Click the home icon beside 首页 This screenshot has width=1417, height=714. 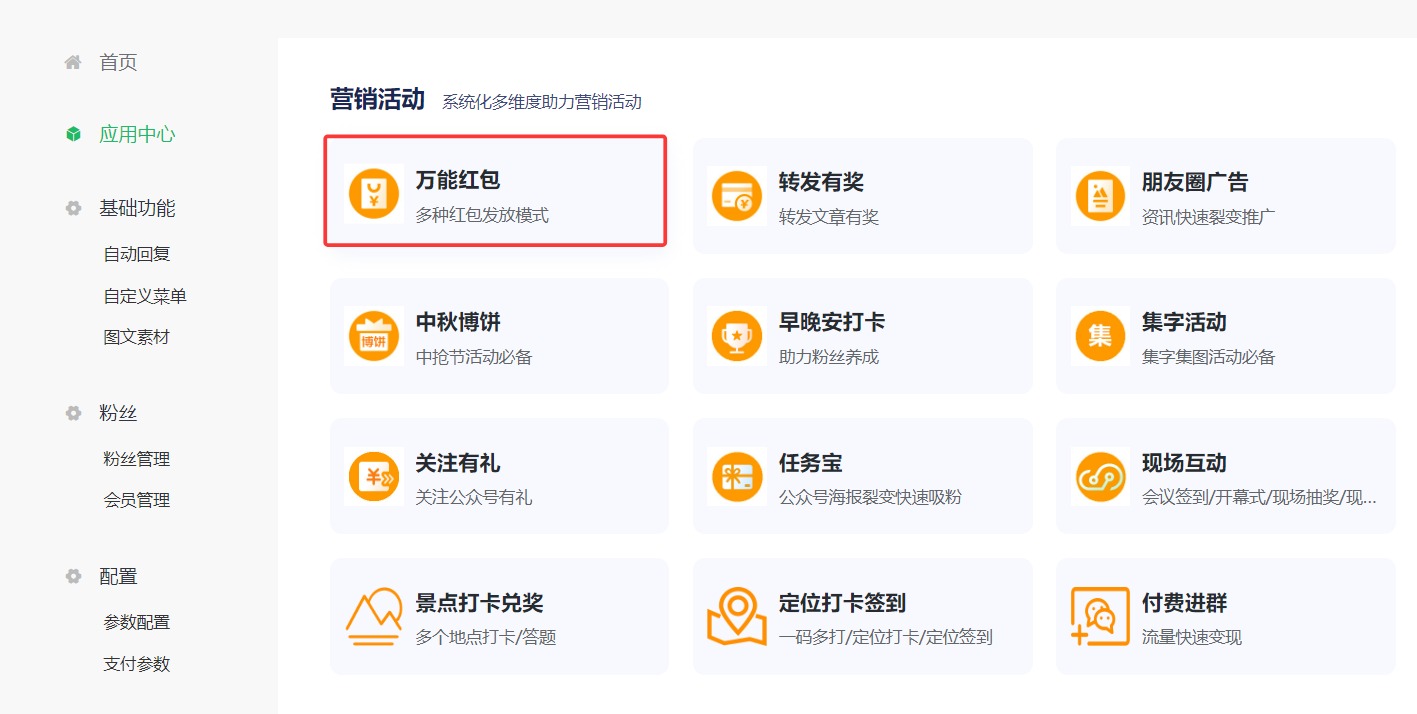(71, 62)
